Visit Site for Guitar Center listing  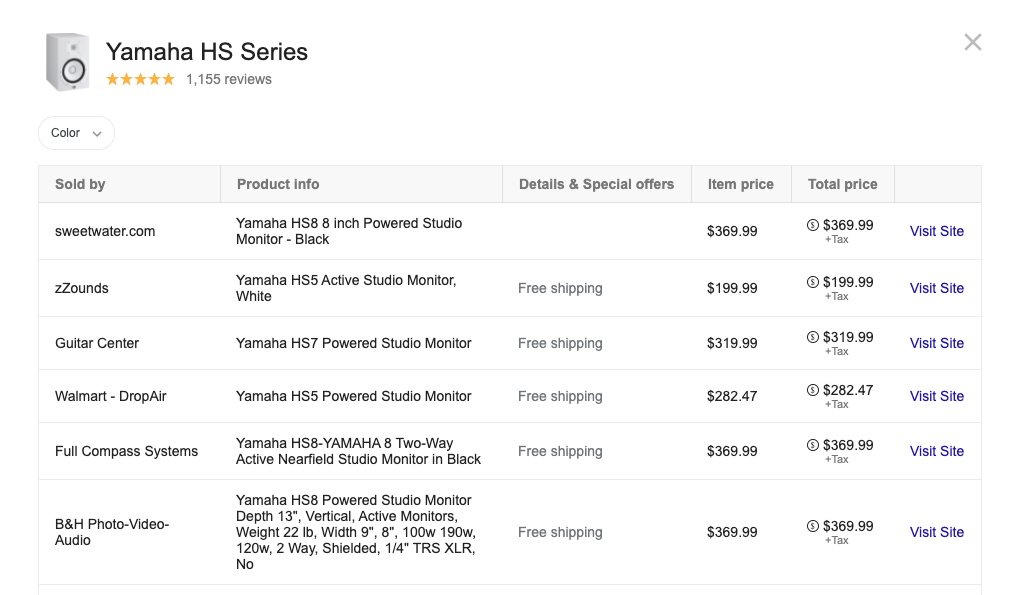[936, 343]
